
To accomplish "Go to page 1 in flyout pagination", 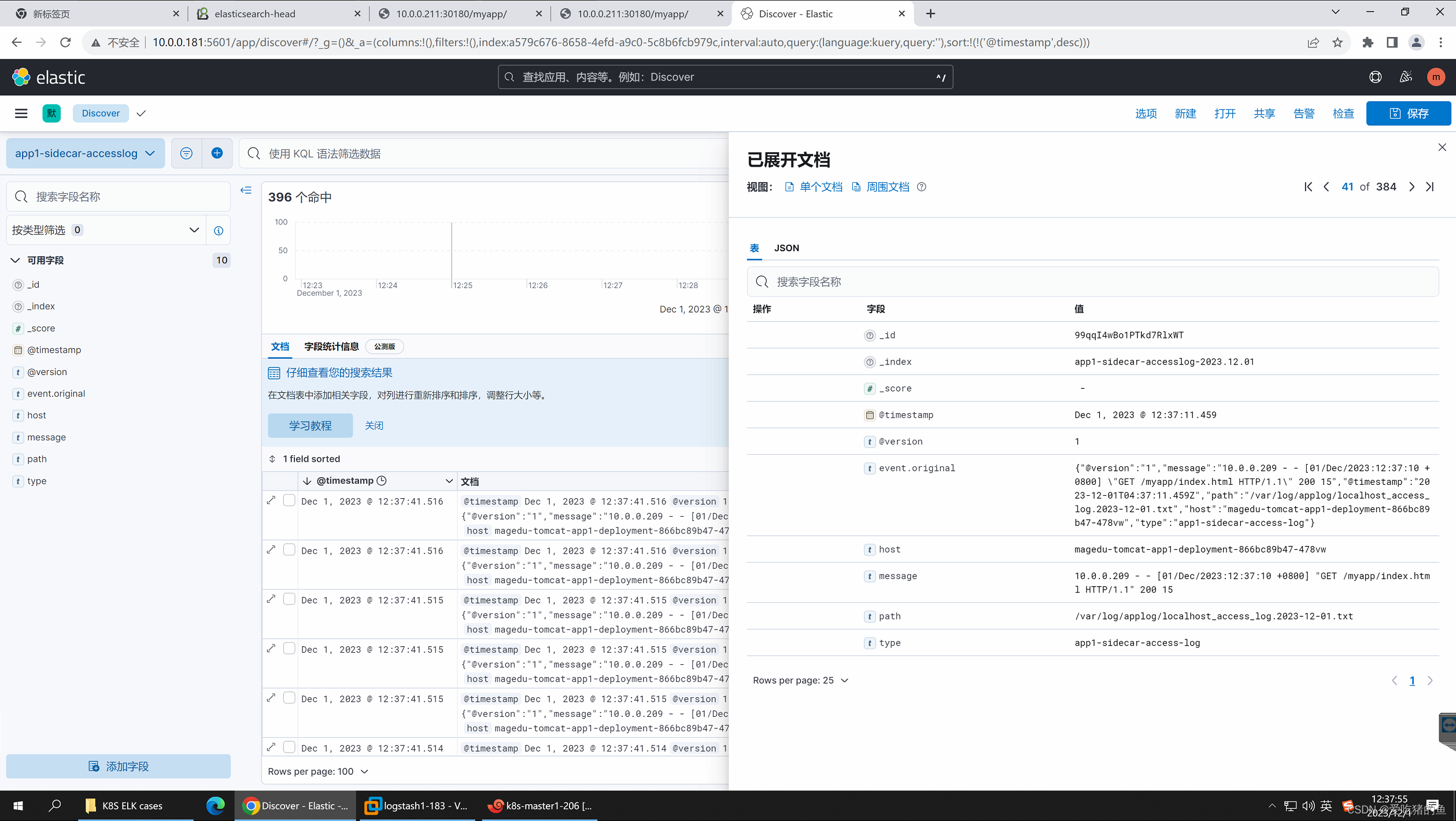I will pyautogui.click(x=1412, y=680).
